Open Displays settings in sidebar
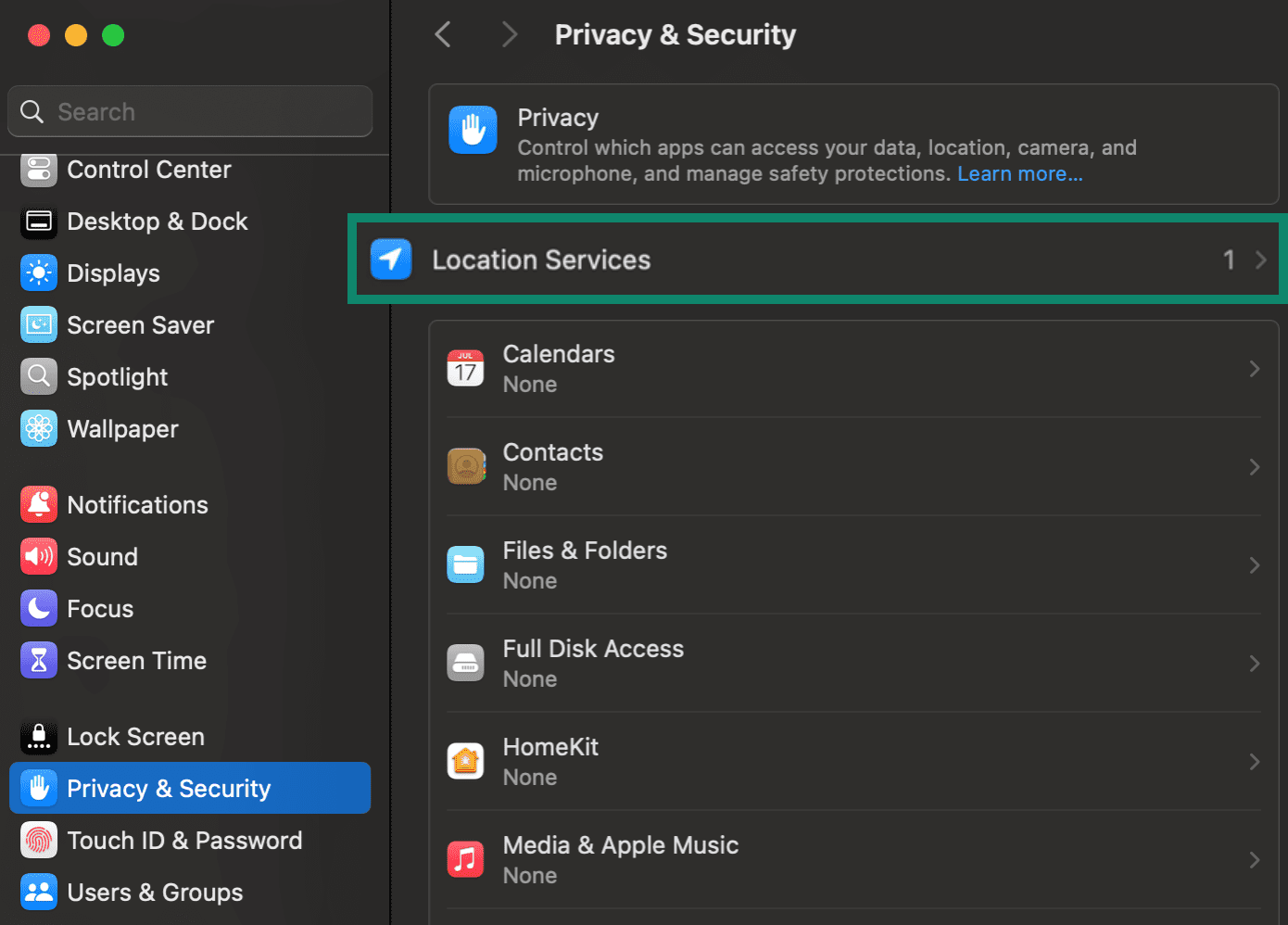Image resolution: width=1288 pixels, height=925 pixels. click(113, 272)
